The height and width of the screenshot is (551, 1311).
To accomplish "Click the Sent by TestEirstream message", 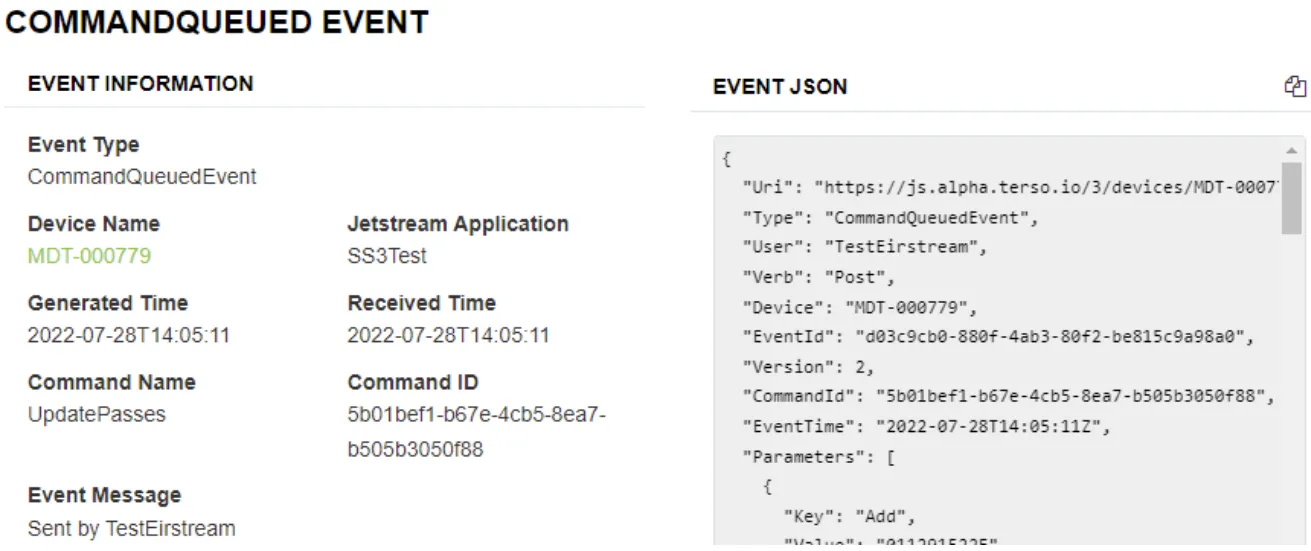I will pyautogui.click(x=132, y=529).
